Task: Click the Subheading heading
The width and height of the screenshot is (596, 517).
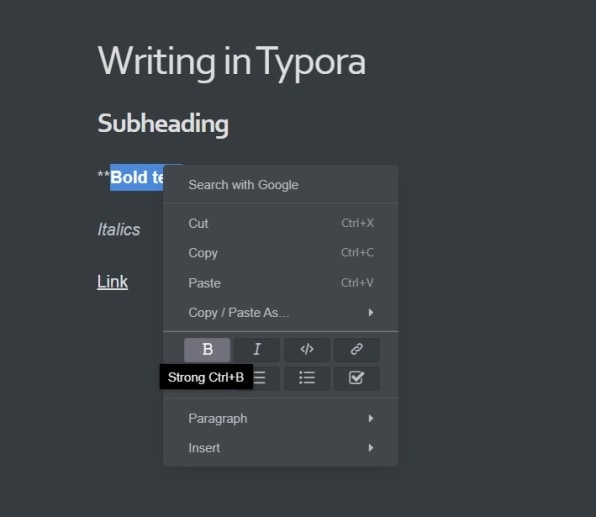Action: 163,124
